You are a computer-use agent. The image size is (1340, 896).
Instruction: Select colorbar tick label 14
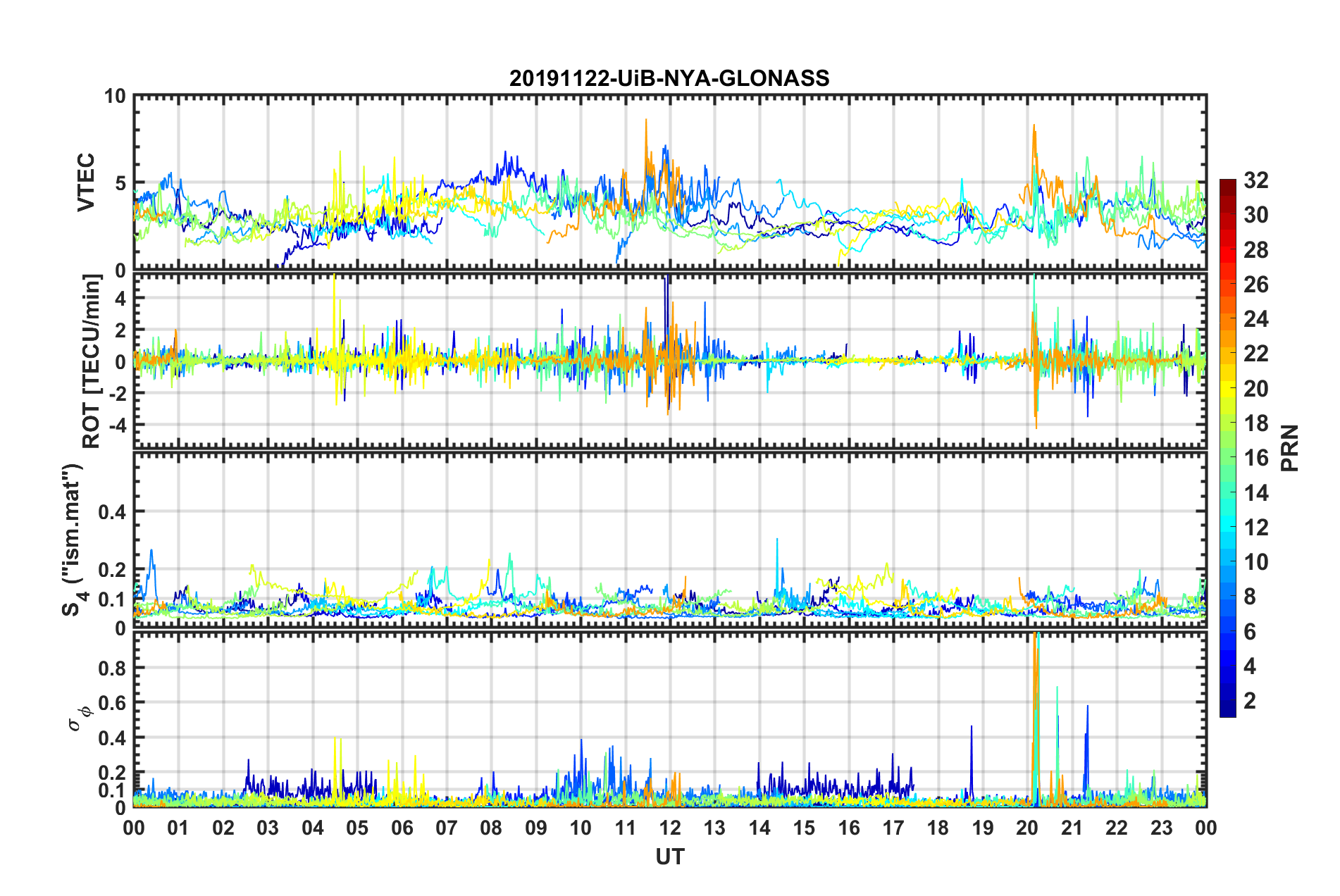pyautogui.click(x=1255, y=493)
